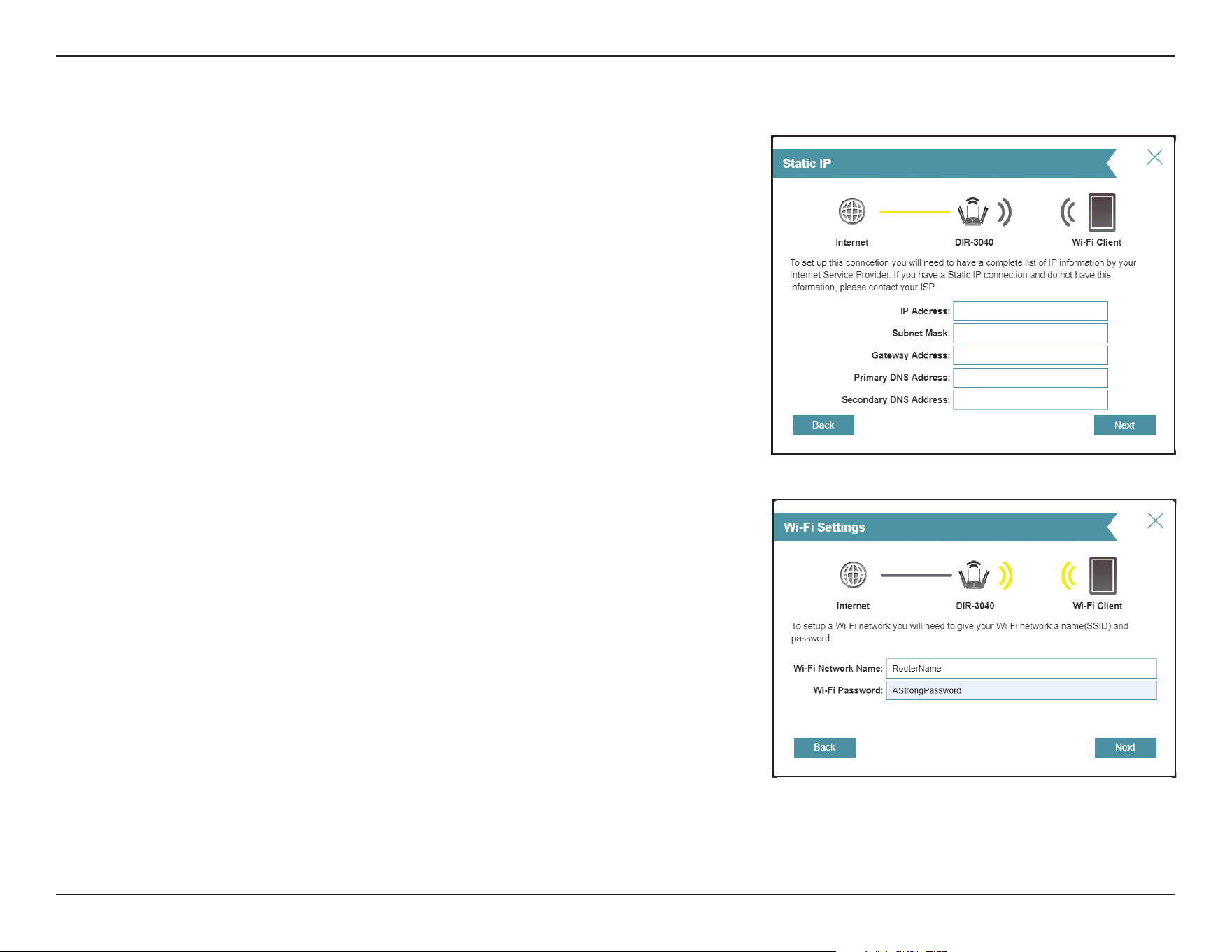Screen dimensions: 1232x952
Task: Click the Wi-Fi network setup instructions paragraph
Action: click(x=959, y=632)
